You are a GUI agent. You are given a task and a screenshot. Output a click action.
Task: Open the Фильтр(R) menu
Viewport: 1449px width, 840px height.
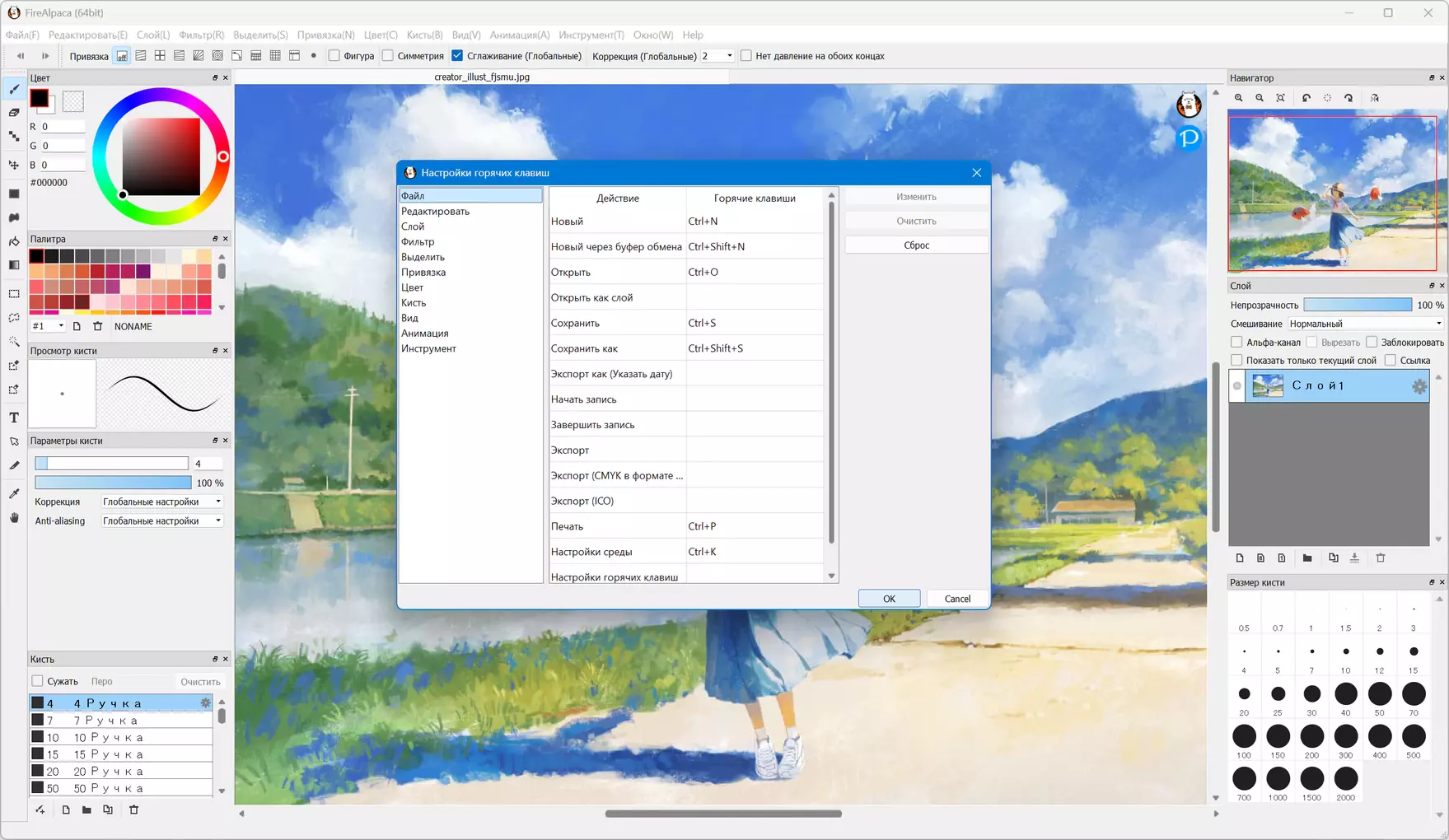click(x=201, y=35)
